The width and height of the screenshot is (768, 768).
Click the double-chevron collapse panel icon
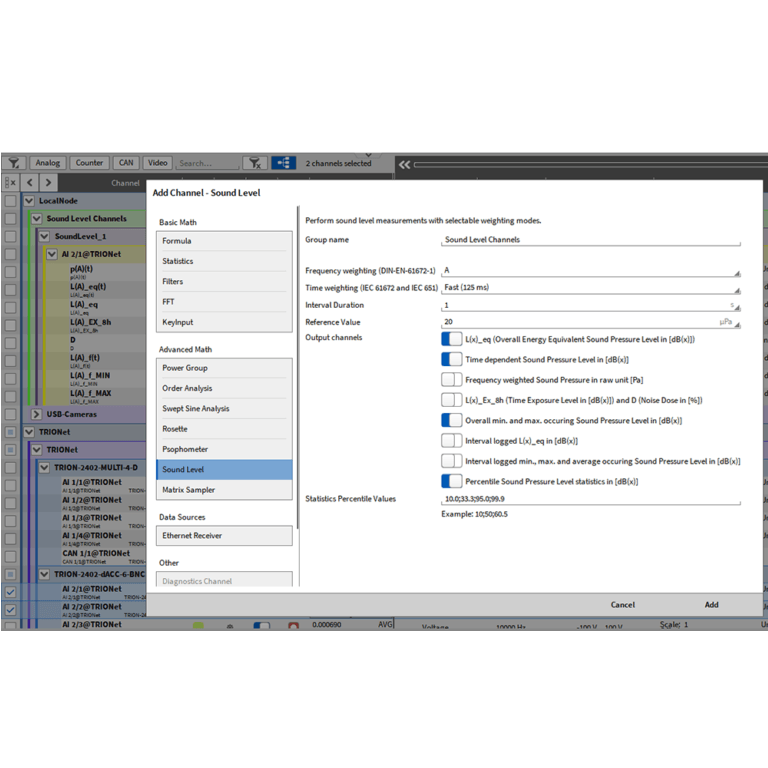point(404,164)
